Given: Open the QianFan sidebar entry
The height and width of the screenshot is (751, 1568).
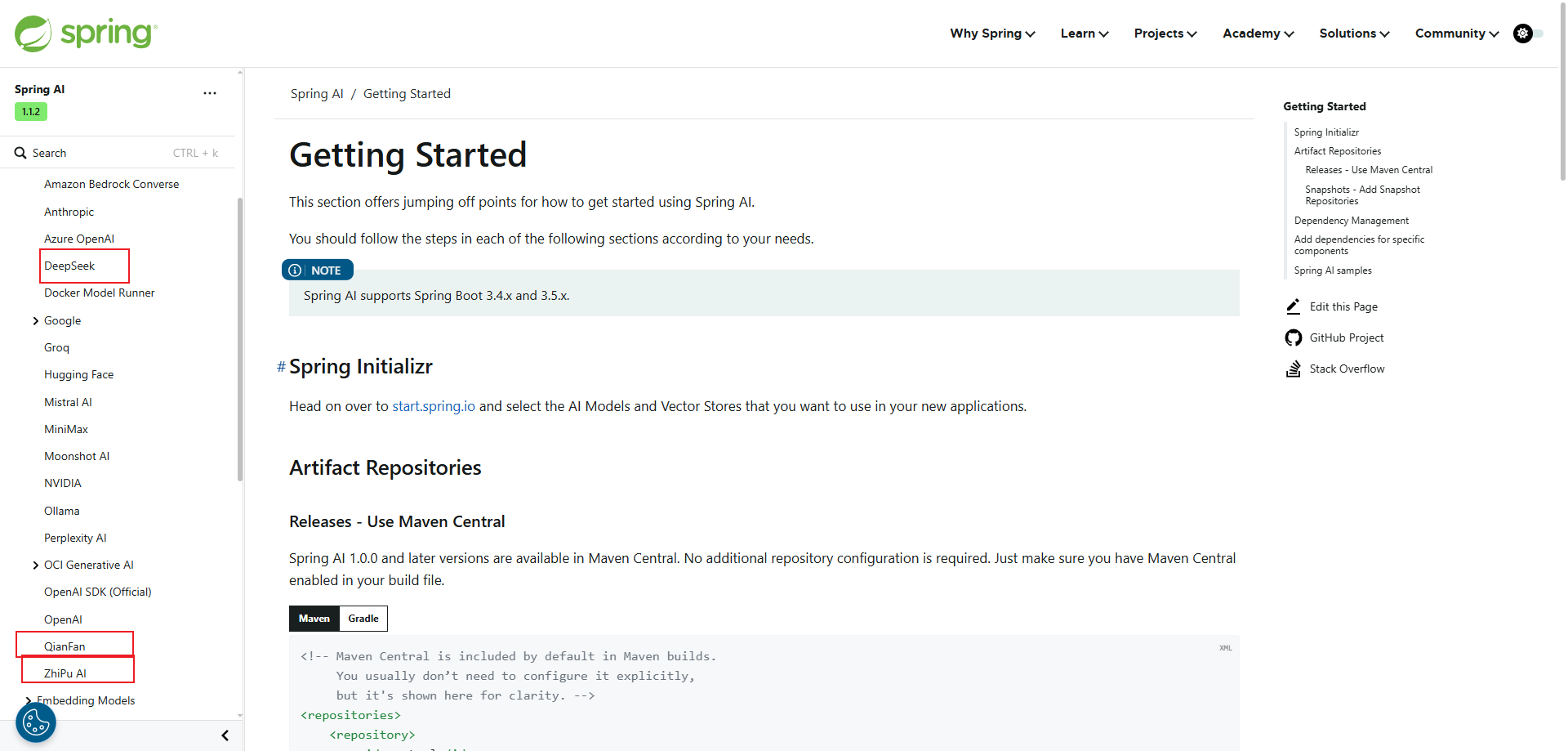Looking at the screenshot, I should [65, 646].
